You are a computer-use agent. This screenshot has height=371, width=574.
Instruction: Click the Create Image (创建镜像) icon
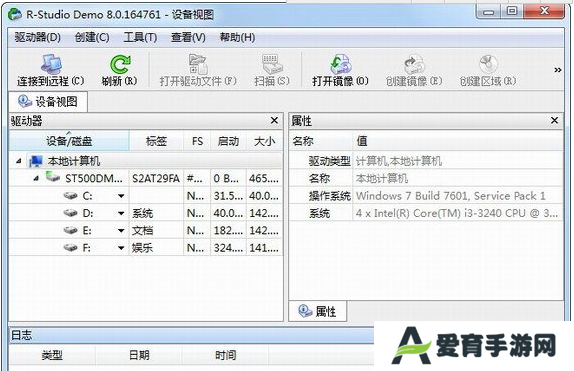tap(414, 64)
